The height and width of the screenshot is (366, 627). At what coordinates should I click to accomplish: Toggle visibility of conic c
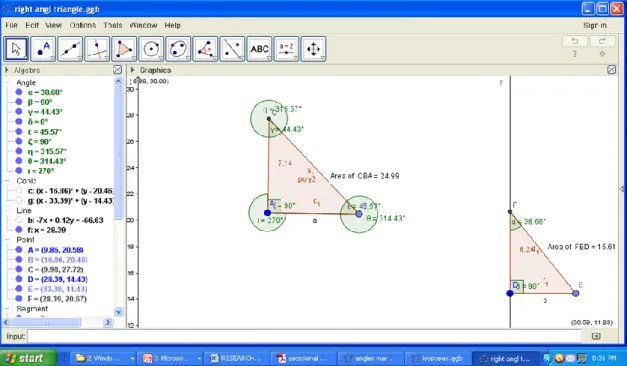pyautogui.click(x=19, y=191)
